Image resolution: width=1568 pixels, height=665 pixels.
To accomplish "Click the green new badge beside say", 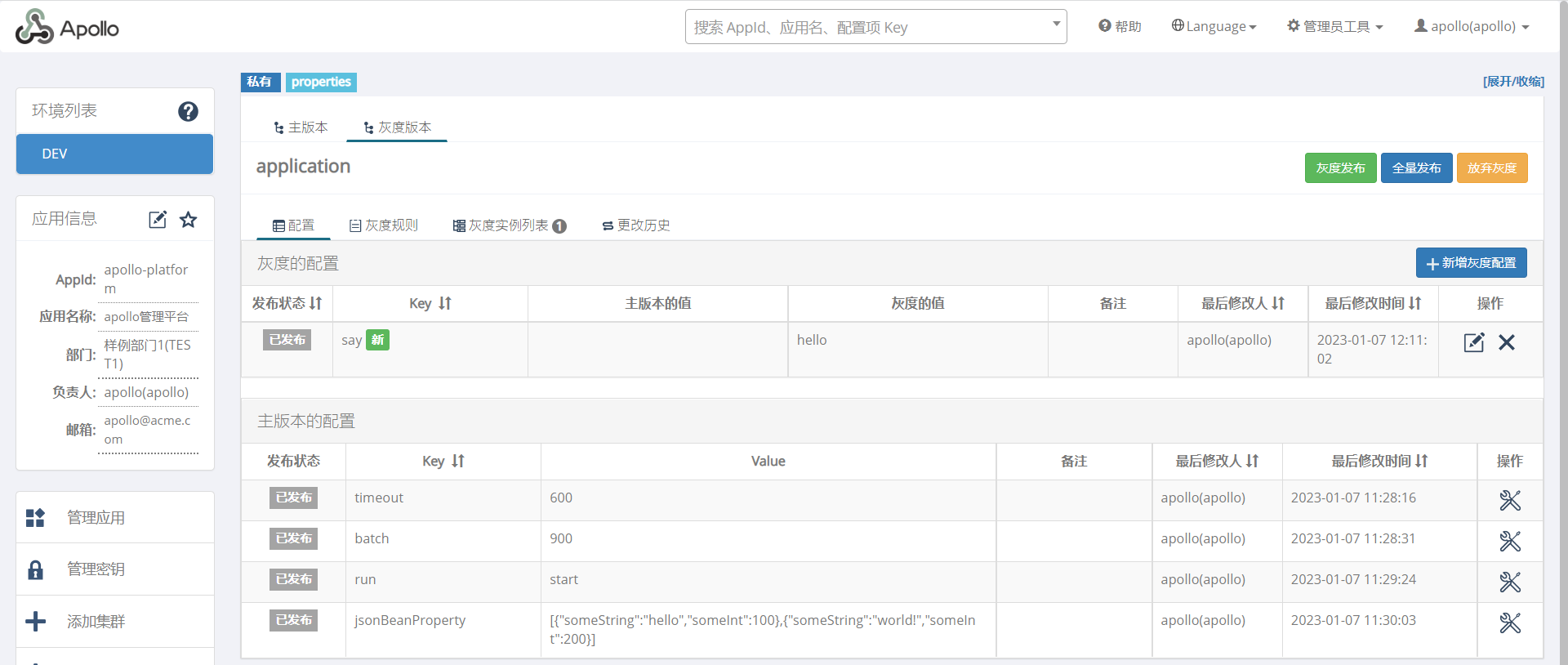I will pyautogui.click(x=377, y=340).
